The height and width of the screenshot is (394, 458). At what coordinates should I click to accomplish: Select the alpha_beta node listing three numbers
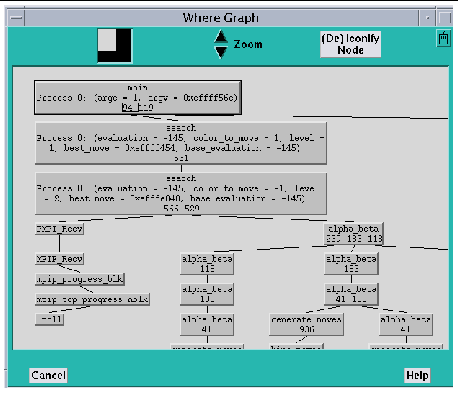click(x=354, y=234)
